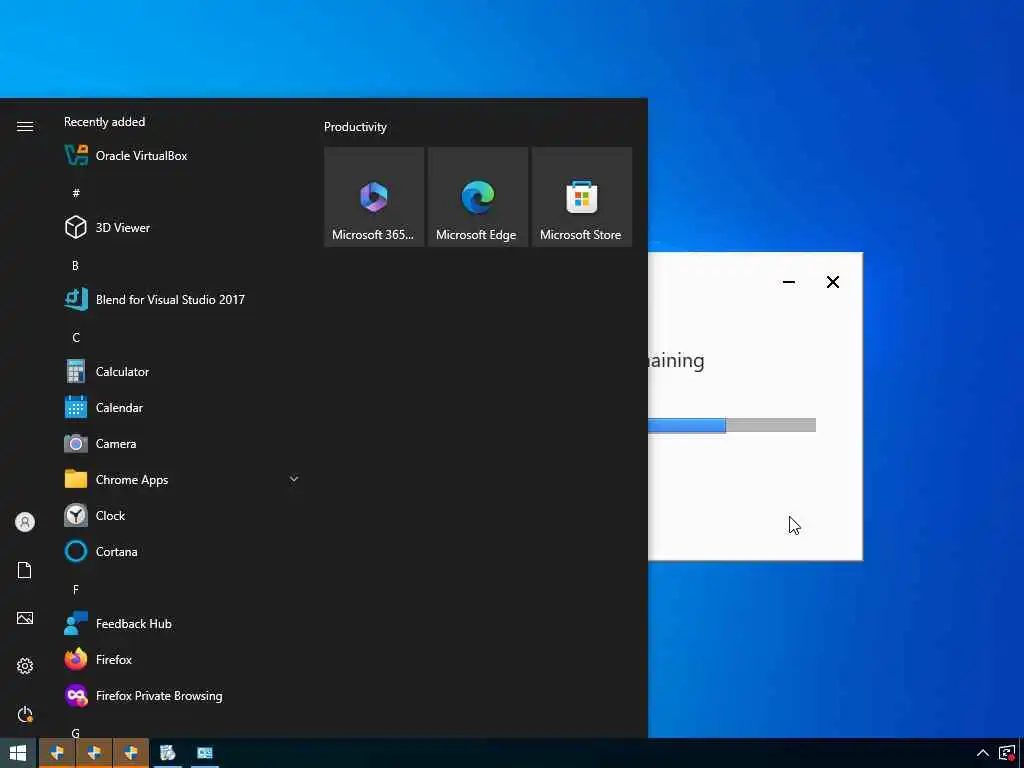Launch Firefox from the app list
Screen dimensions: 1024x768
point(182,660)
